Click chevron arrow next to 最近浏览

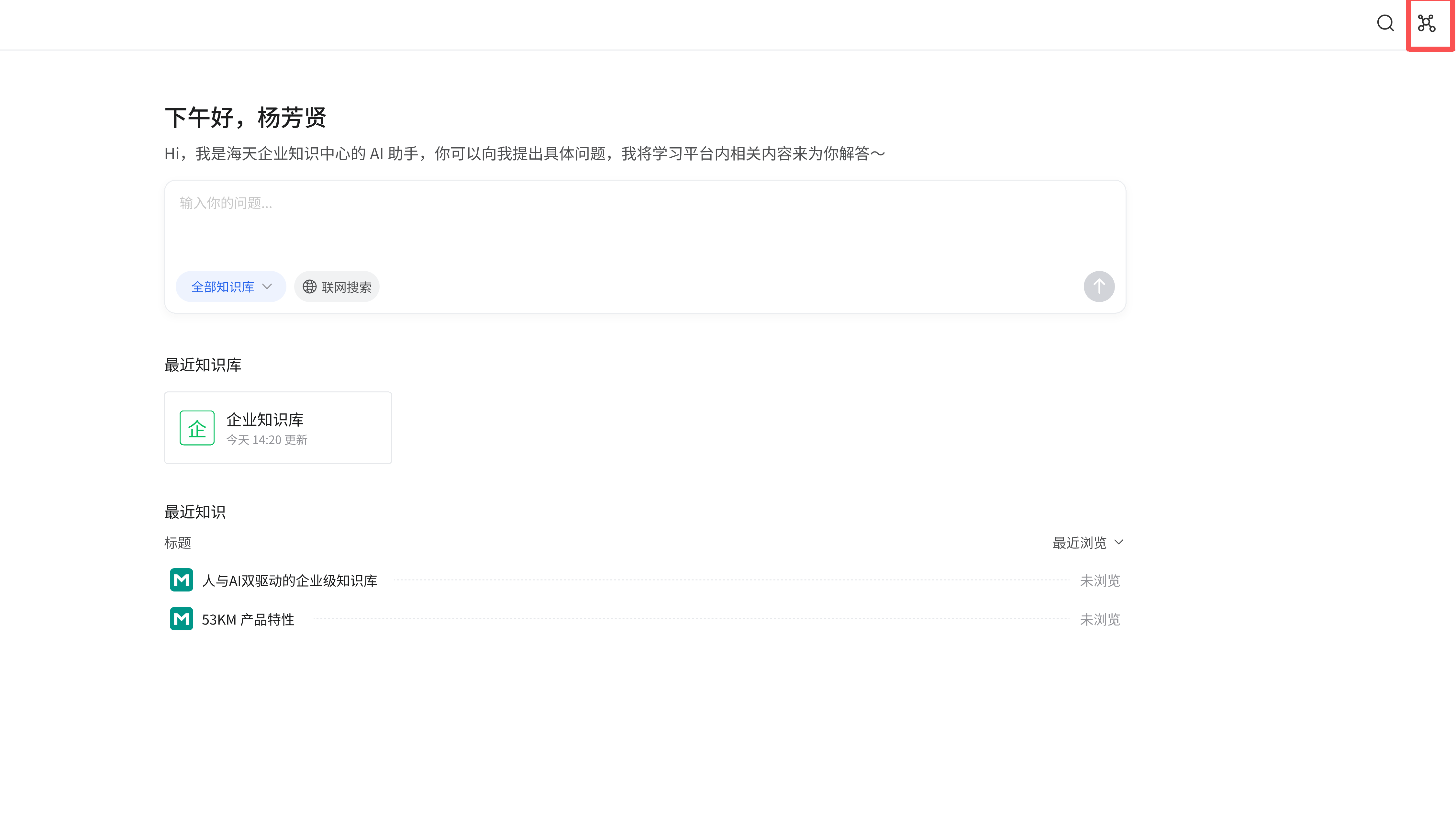coord(1118,542)
